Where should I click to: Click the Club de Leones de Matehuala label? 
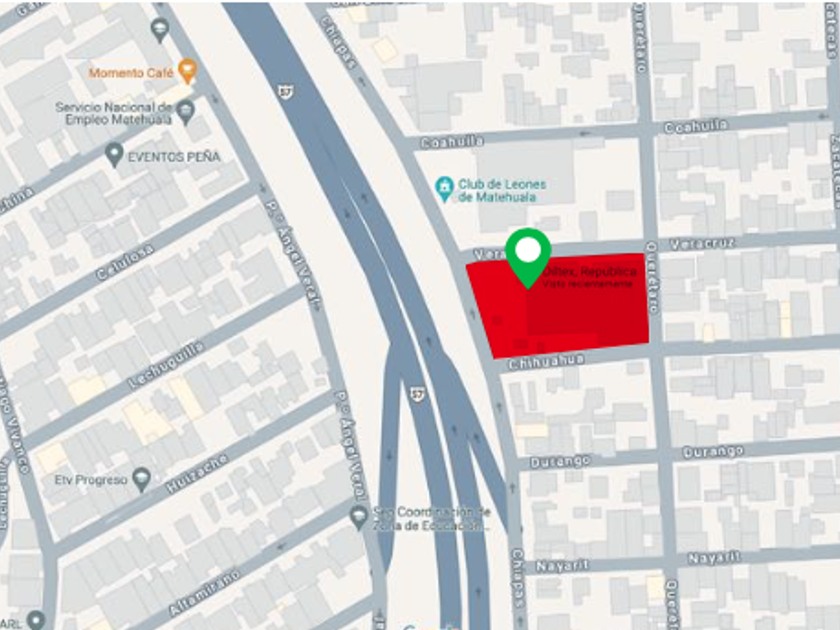(x=501, y=191)
